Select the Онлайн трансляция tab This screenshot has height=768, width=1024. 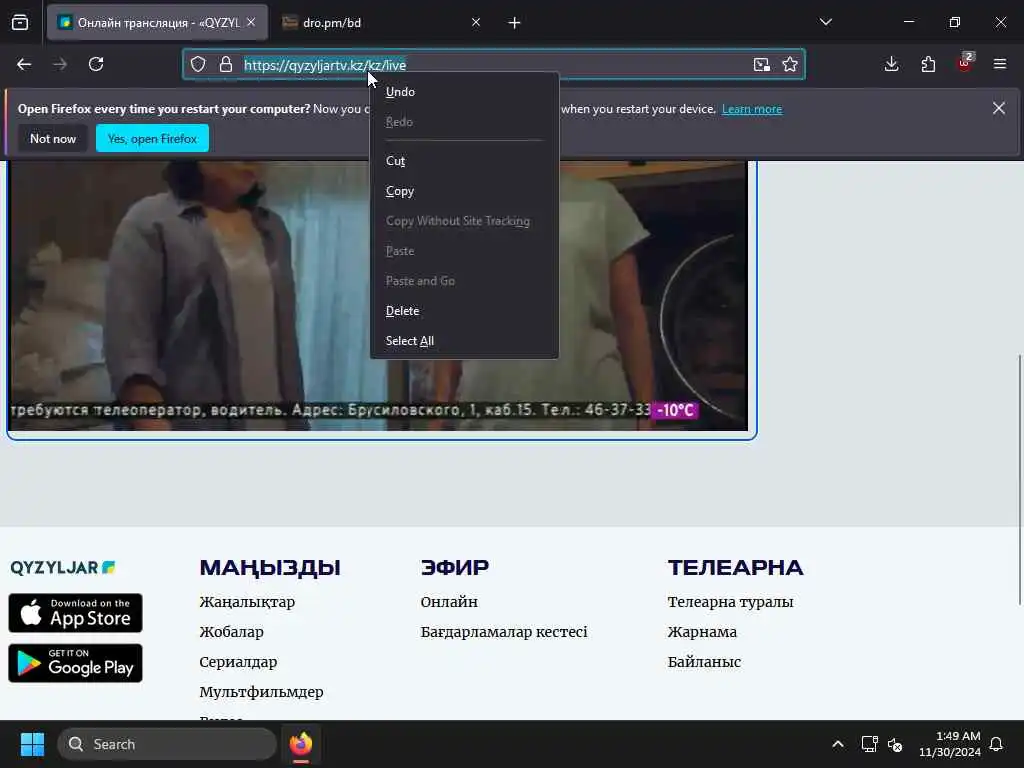point(157,23)
